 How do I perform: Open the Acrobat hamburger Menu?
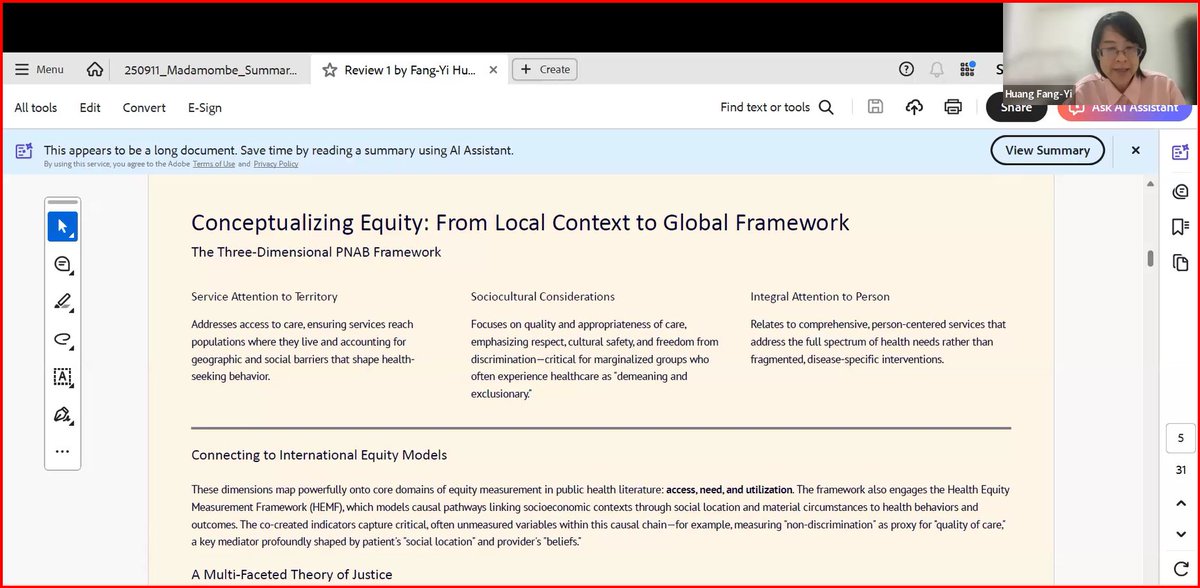click(x=40, y=69)
